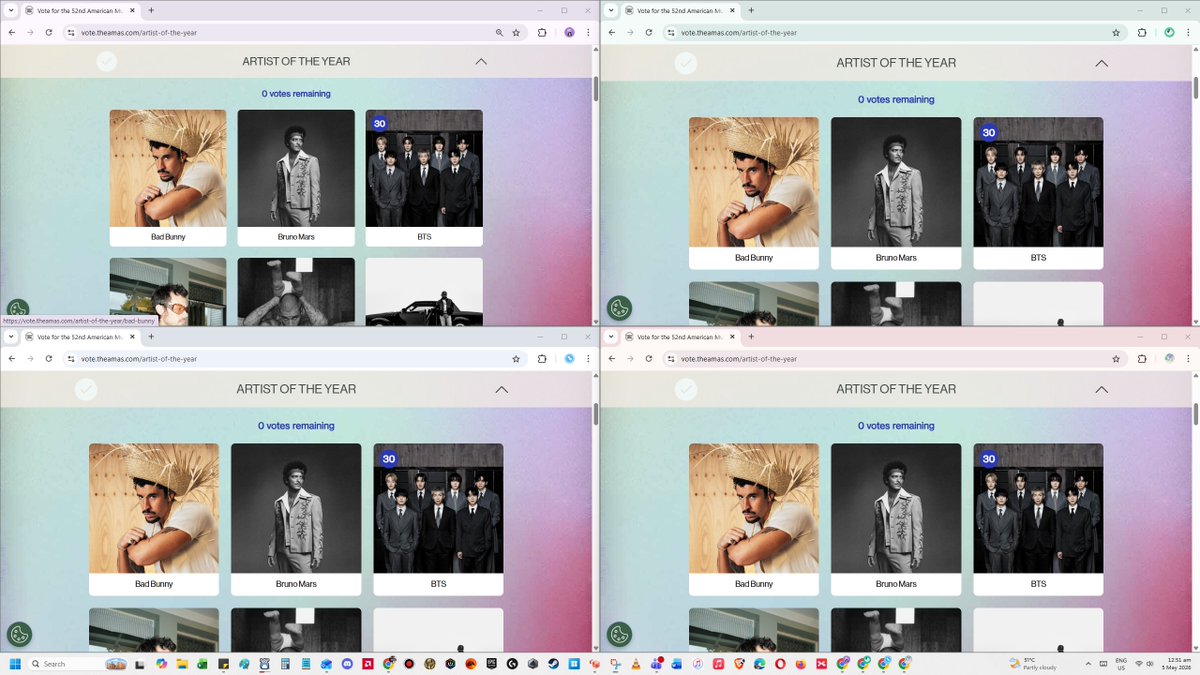The image size is (1200, 675).
Task: Open Chrome three-dot menu in top-left window
Action: pos(587,32)
